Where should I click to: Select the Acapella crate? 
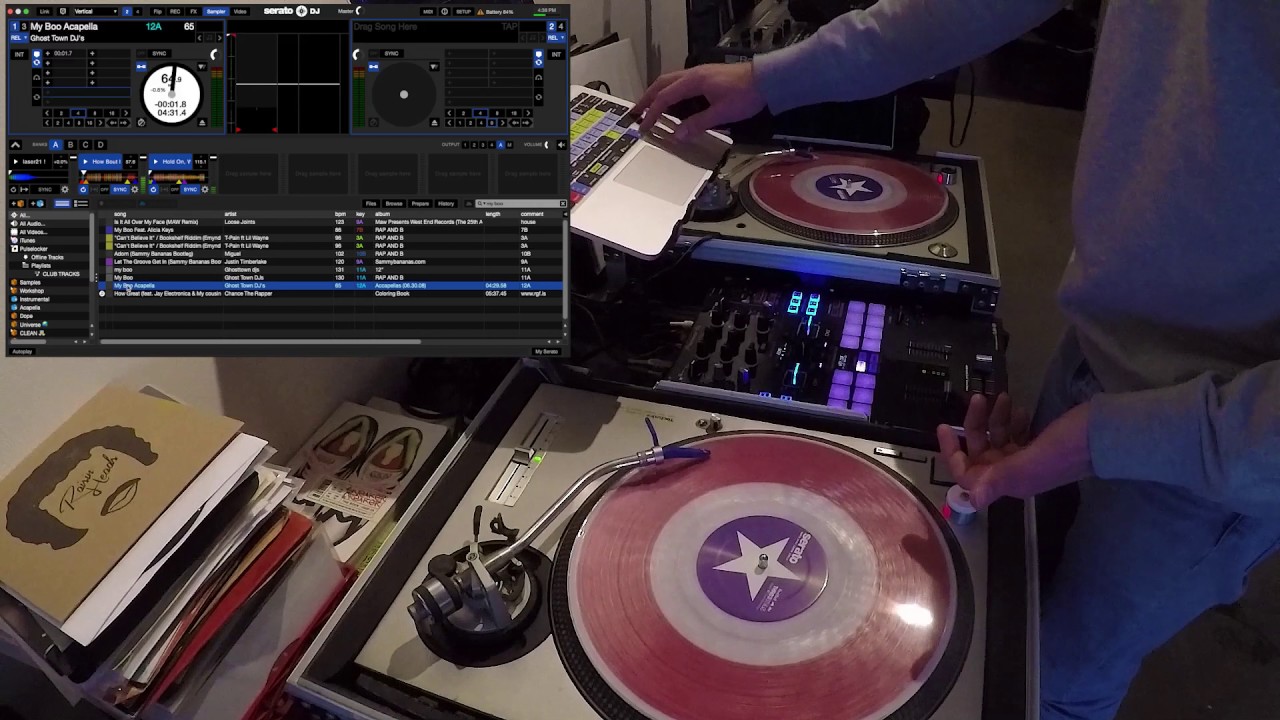30,307
